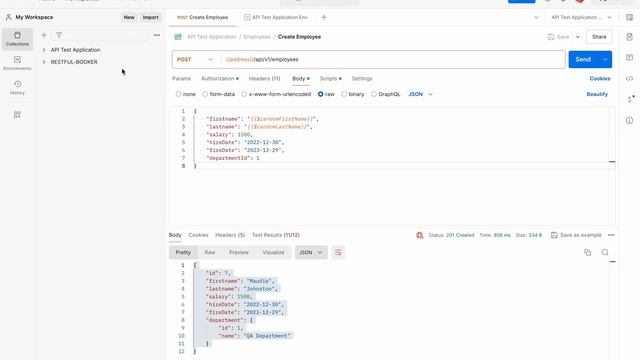The width and height of the screenshot is (640, 360).
Task: Open the request Cookies link
Action: (x=600, y=78)
